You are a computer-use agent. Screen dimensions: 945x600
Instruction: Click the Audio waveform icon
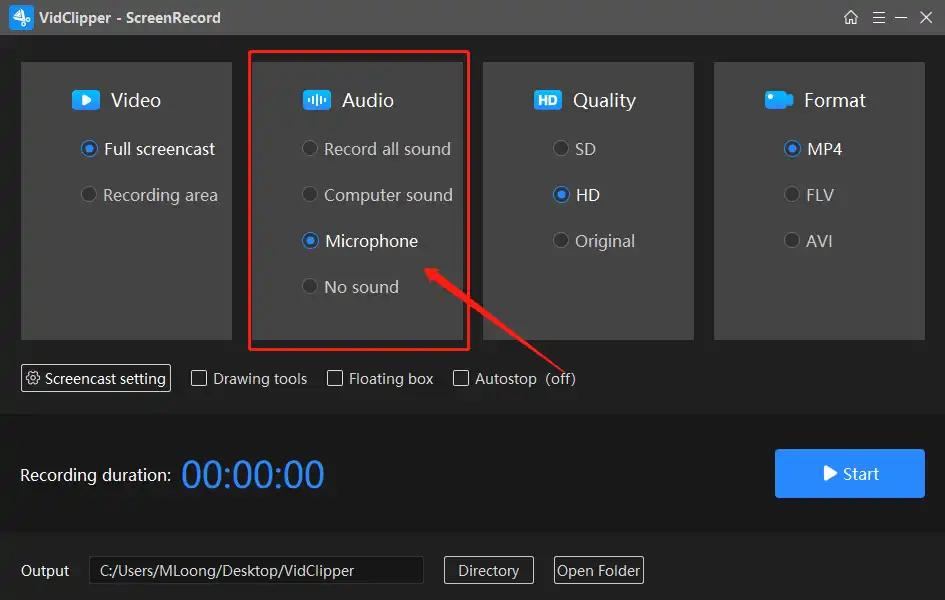[x=316, y=100]
